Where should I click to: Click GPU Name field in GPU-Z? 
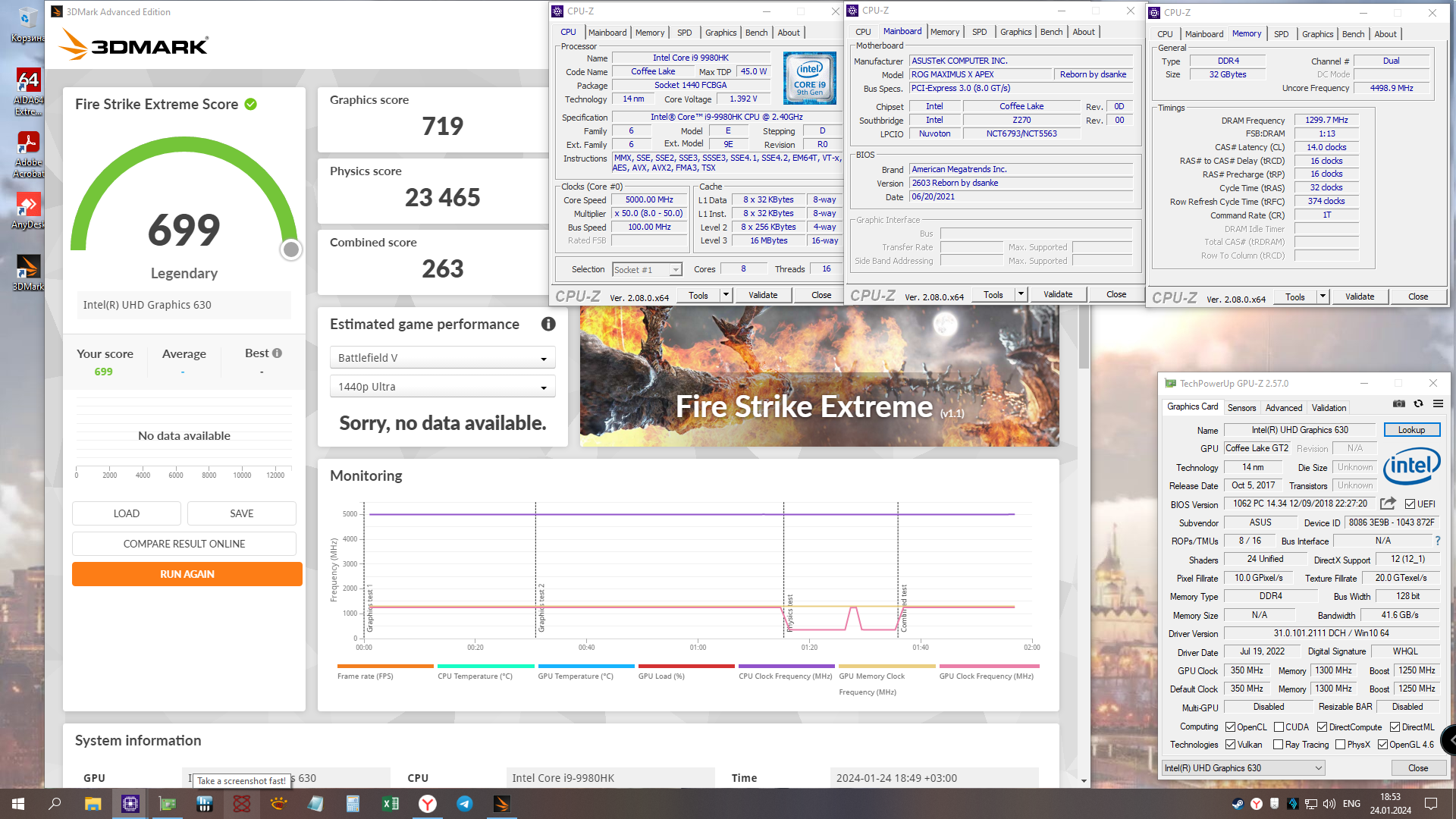1299,430
